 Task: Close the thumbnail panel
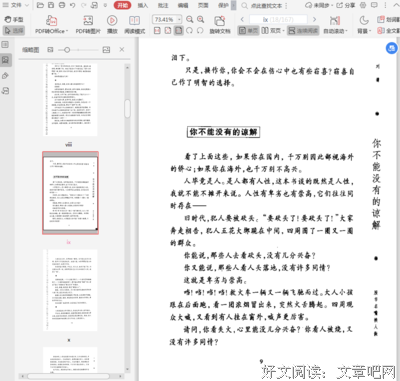pyautogui.click(x=122, y=49)
